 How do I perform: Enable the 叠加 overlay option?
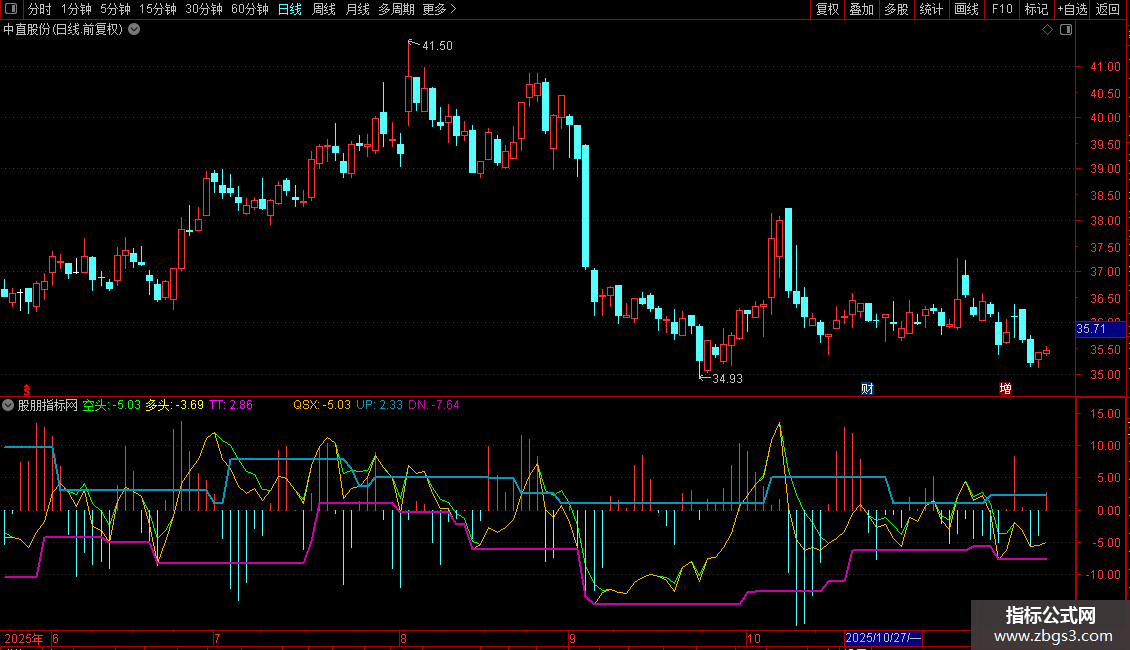861,9
